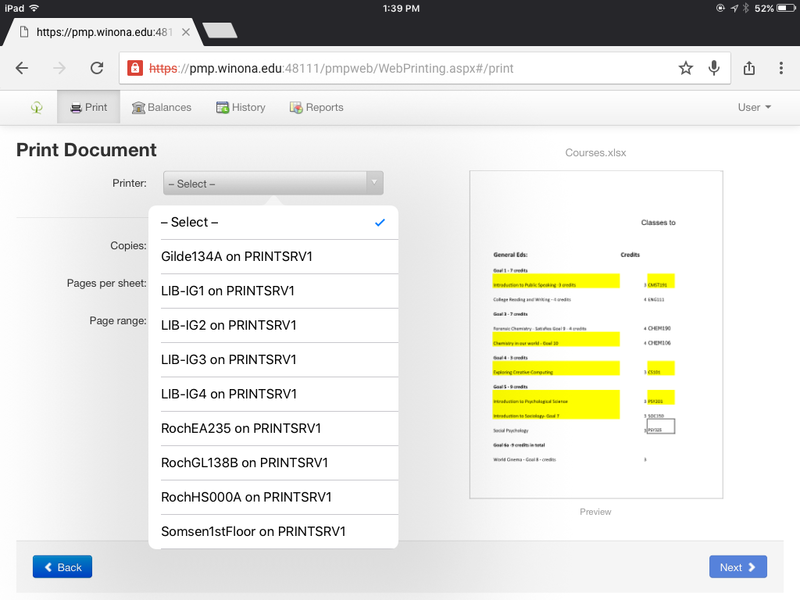Expand the User account dropdown
800x600 pixels.
click(x=754, y=108)
